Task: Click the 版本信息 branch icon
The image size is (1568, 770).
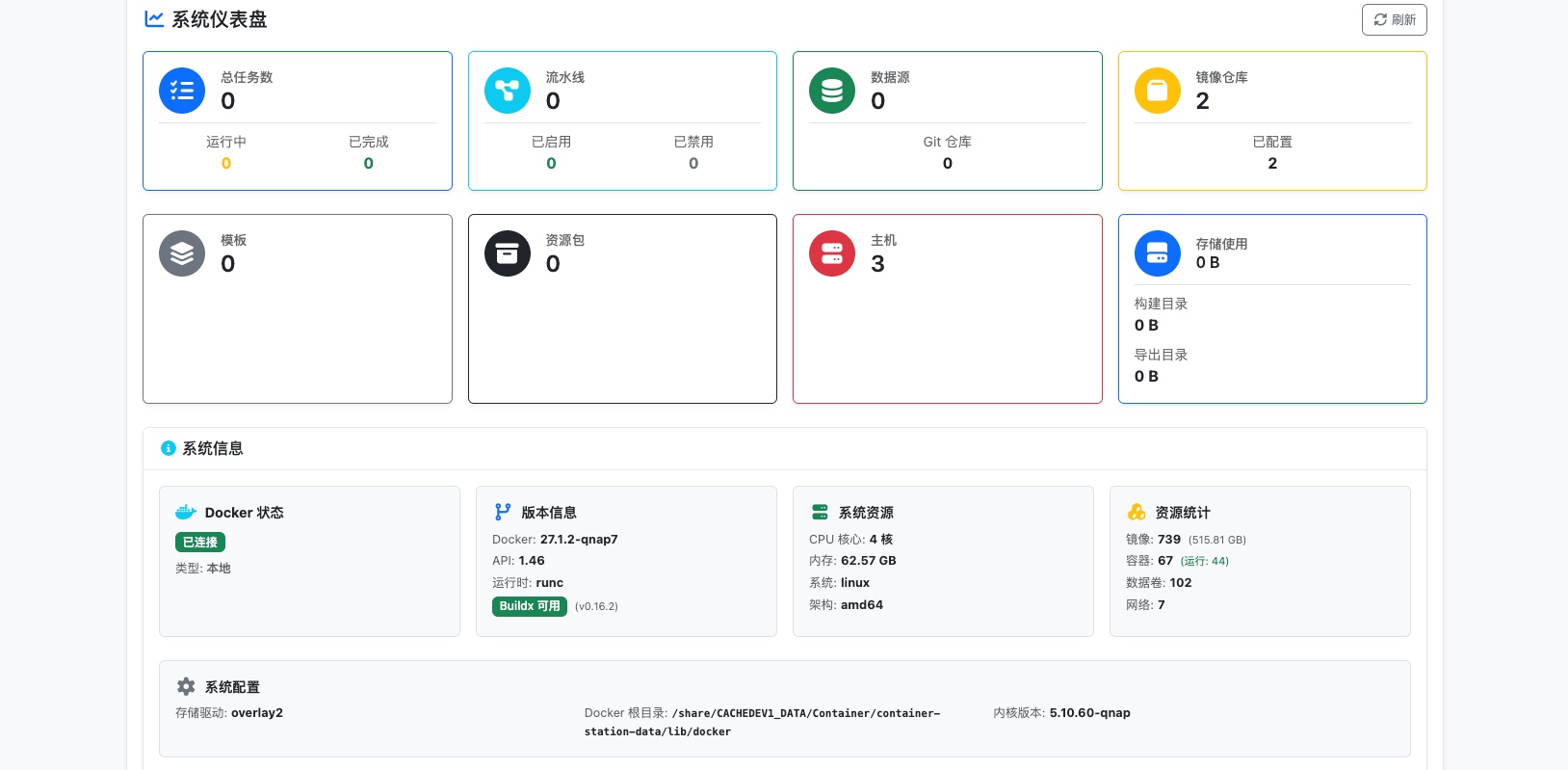Action: 503,512
